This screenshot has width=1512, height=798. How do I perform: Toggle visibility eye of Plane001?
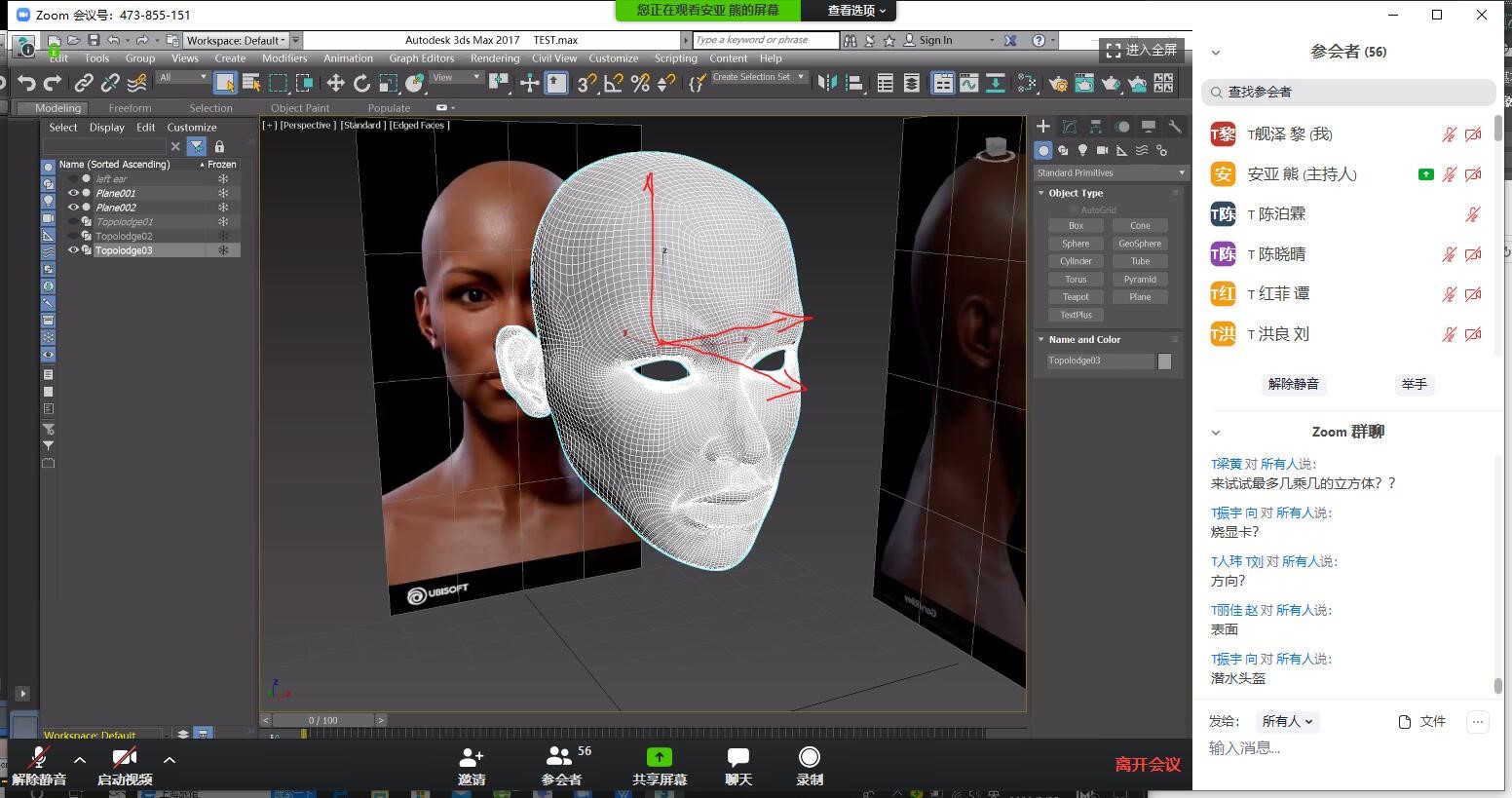coord(72,193)
